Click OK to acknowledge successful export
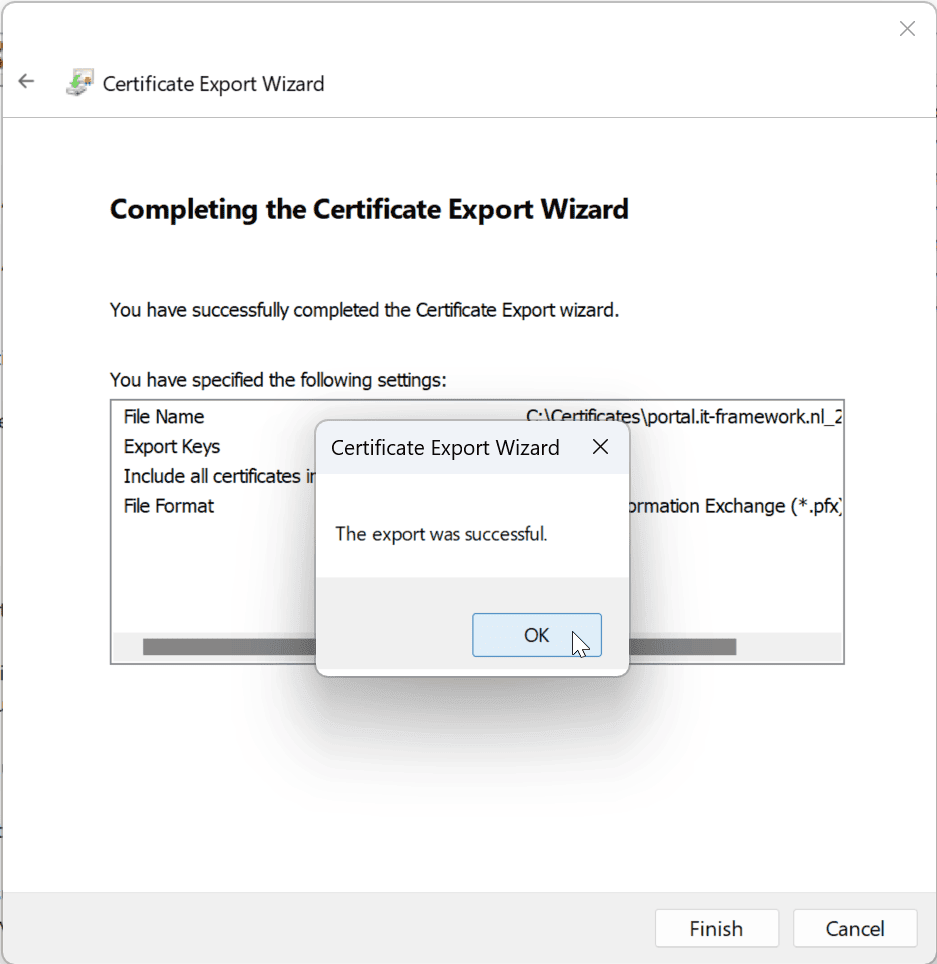 coord(536,635)
